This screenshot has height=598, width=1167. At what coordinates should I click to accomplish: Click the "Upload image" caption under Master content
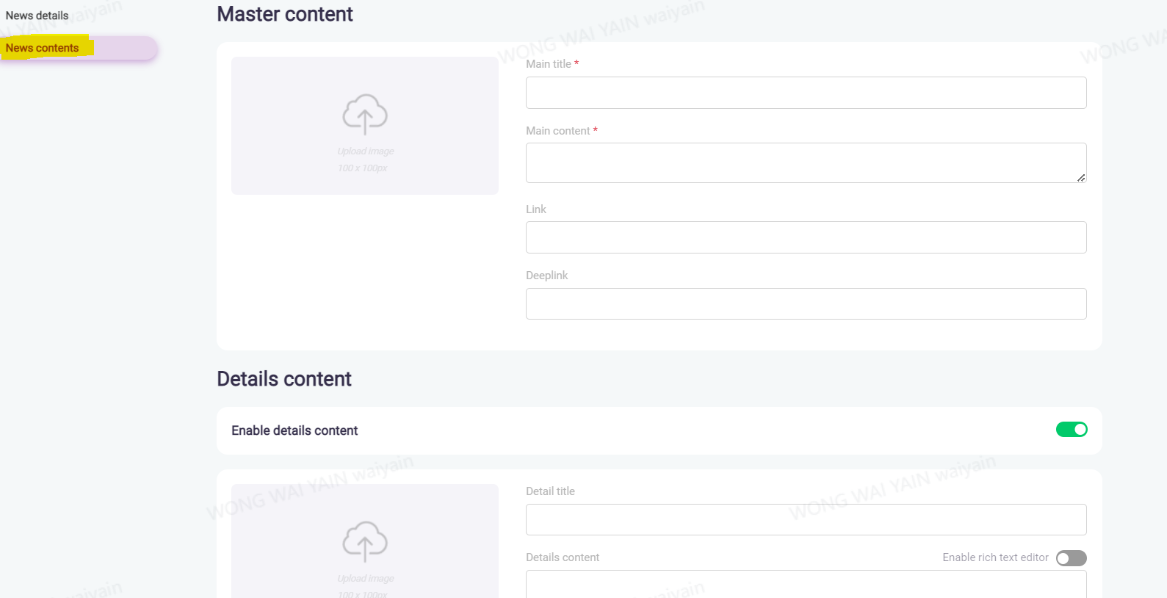point(365,152)
